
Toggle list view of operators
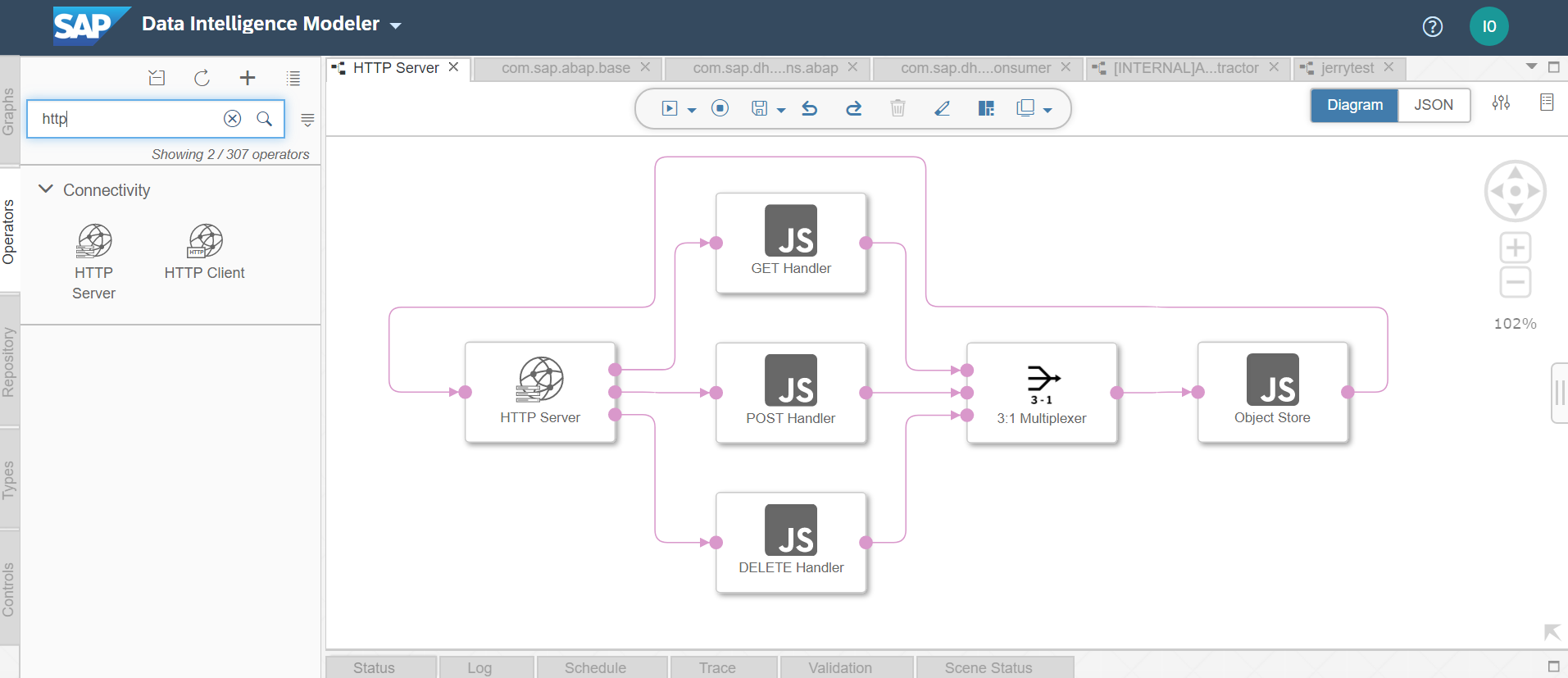pyautogui.click(x=293, y=78)
